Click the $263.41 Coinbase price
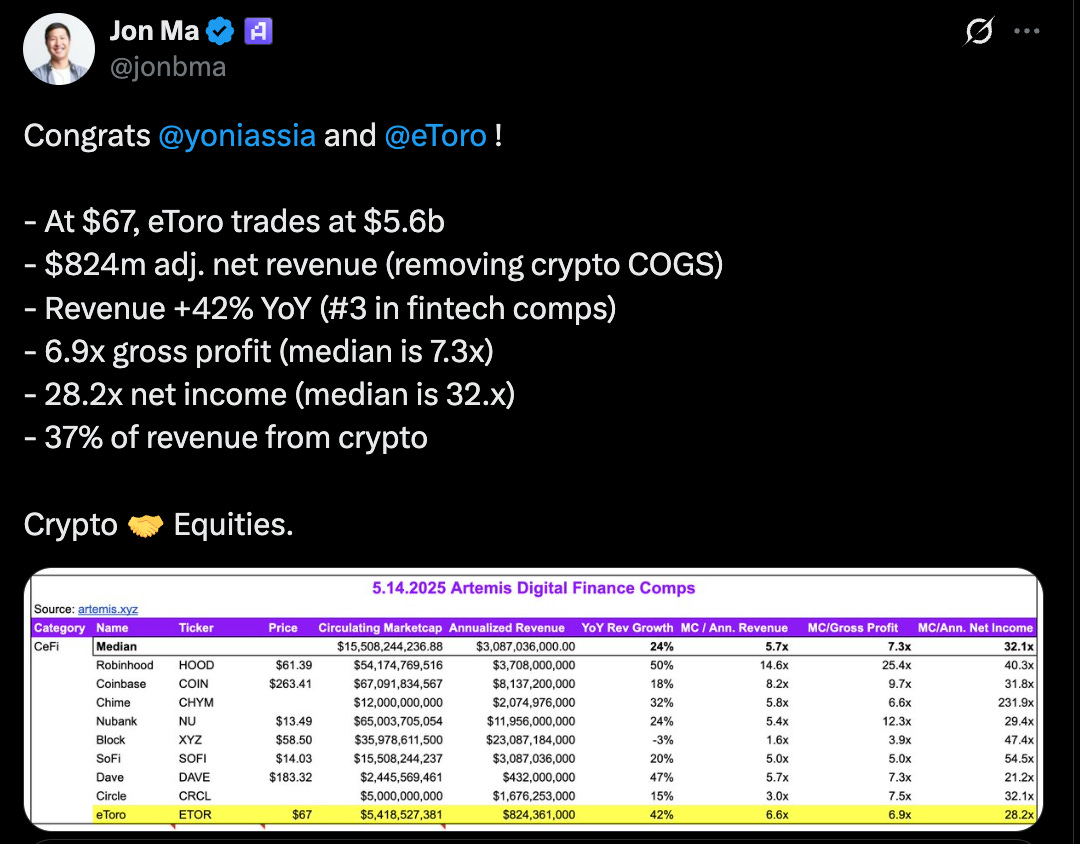This screenshot has width=1080, height=844. pos(290,683)
